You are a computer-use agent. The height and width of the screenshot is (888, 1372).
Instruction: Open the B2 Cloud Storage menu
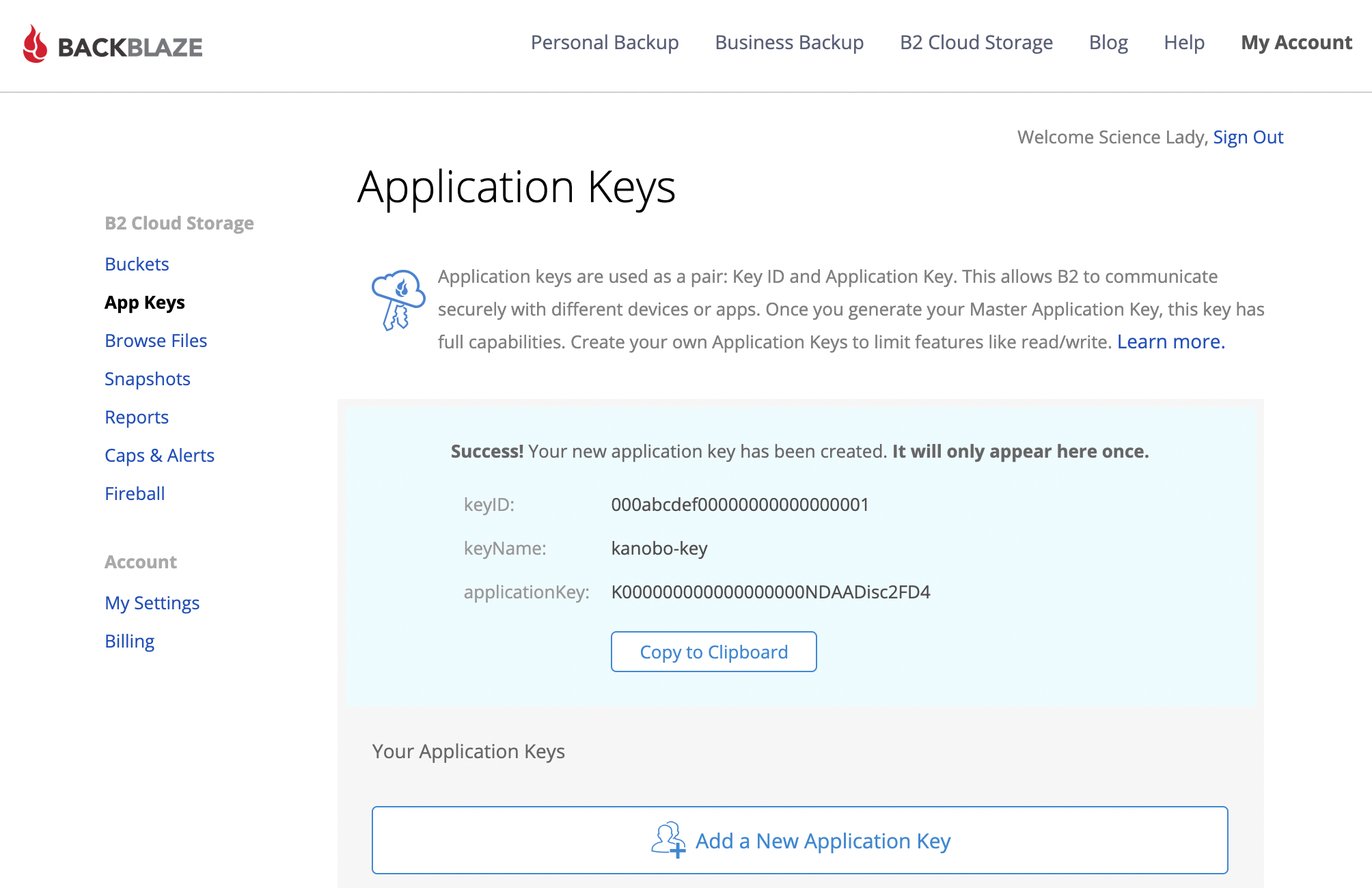point(976,42)
